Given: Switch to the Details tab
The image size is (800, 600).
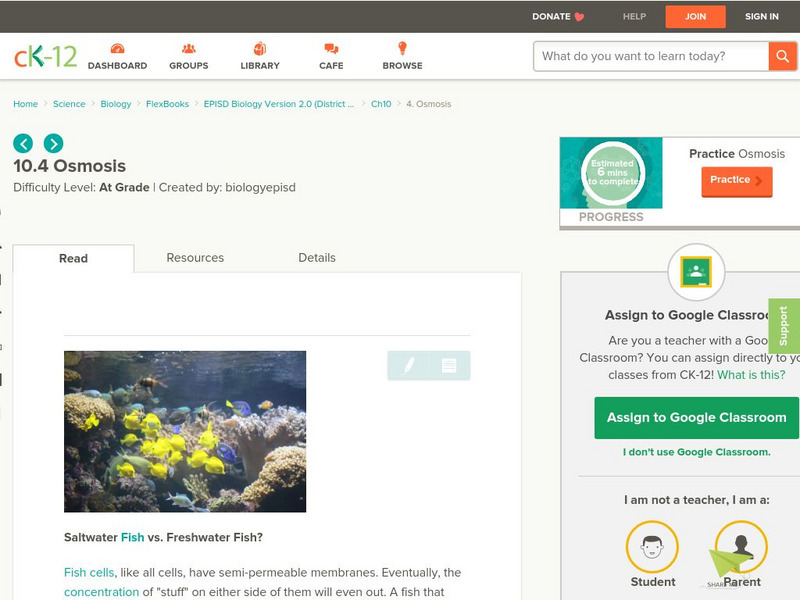Looking at the screenshot, I should pos(317,258).
